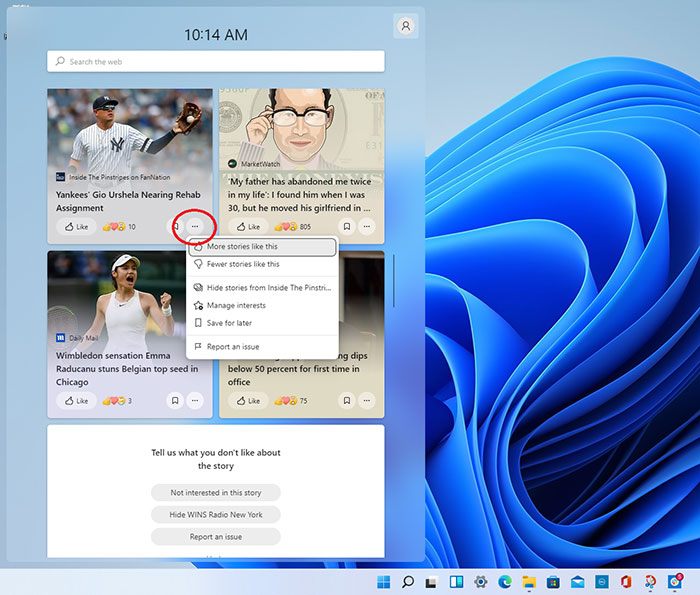Open the Office app in taskbar

click(x=626, y=581)
